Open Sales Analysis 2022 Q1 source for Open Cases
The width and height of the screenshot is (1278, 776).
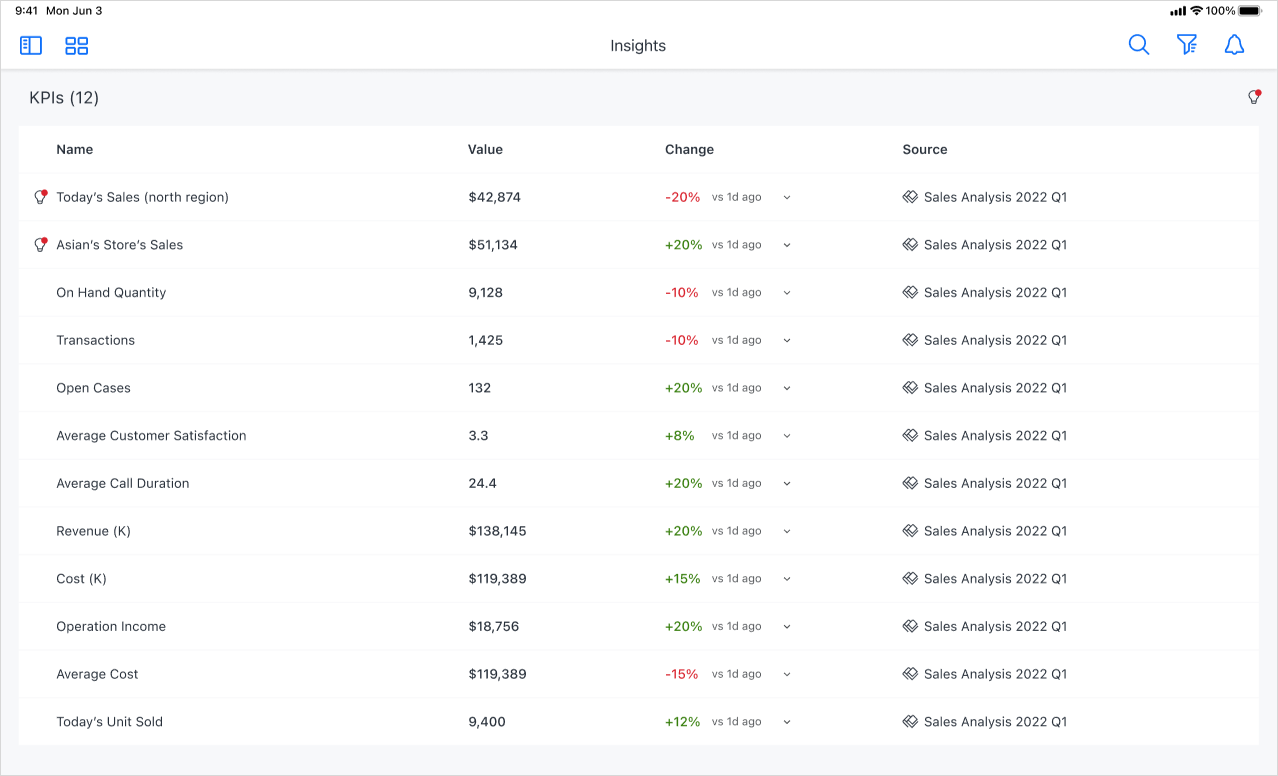coord(995,388)
